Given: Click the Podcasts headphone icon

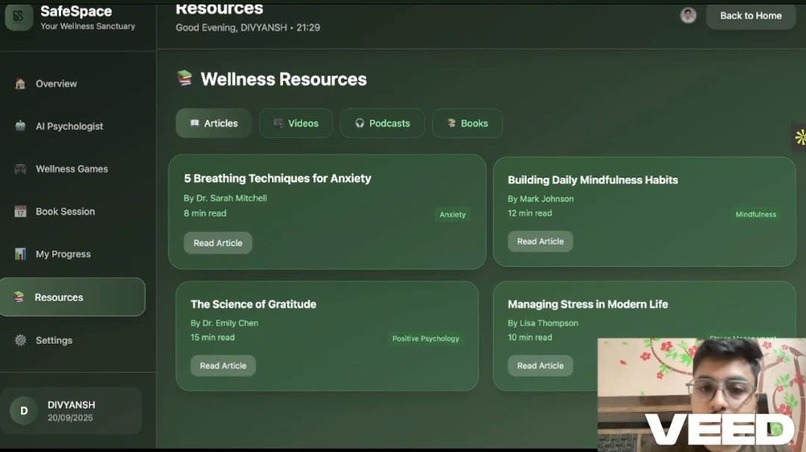Looking at the screenshot, I should point(359,123).
